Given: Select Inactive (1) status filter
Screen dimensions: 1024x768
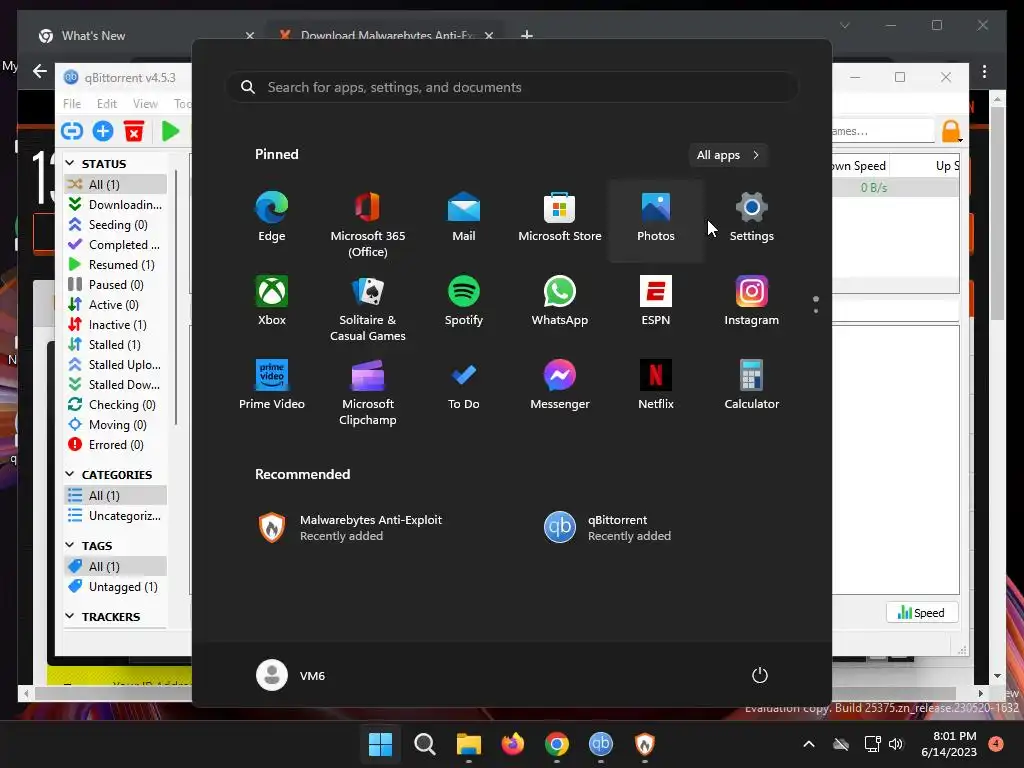Looking at the screenshot, I should point(116,325).
